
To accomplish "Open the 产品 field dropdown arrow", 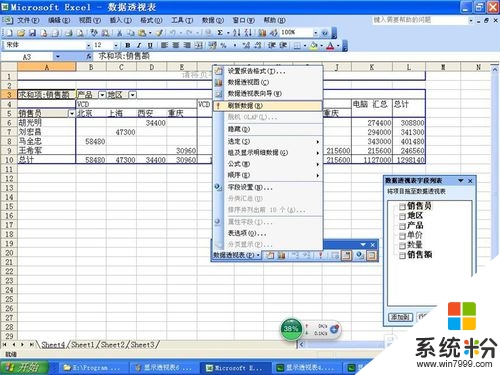I will (x=102, y=95).
